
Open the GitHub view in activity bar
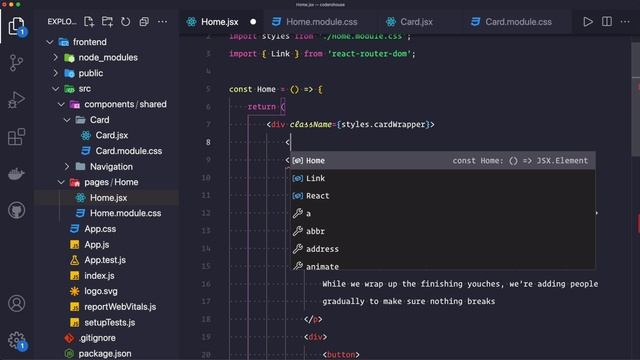point(16,211)
